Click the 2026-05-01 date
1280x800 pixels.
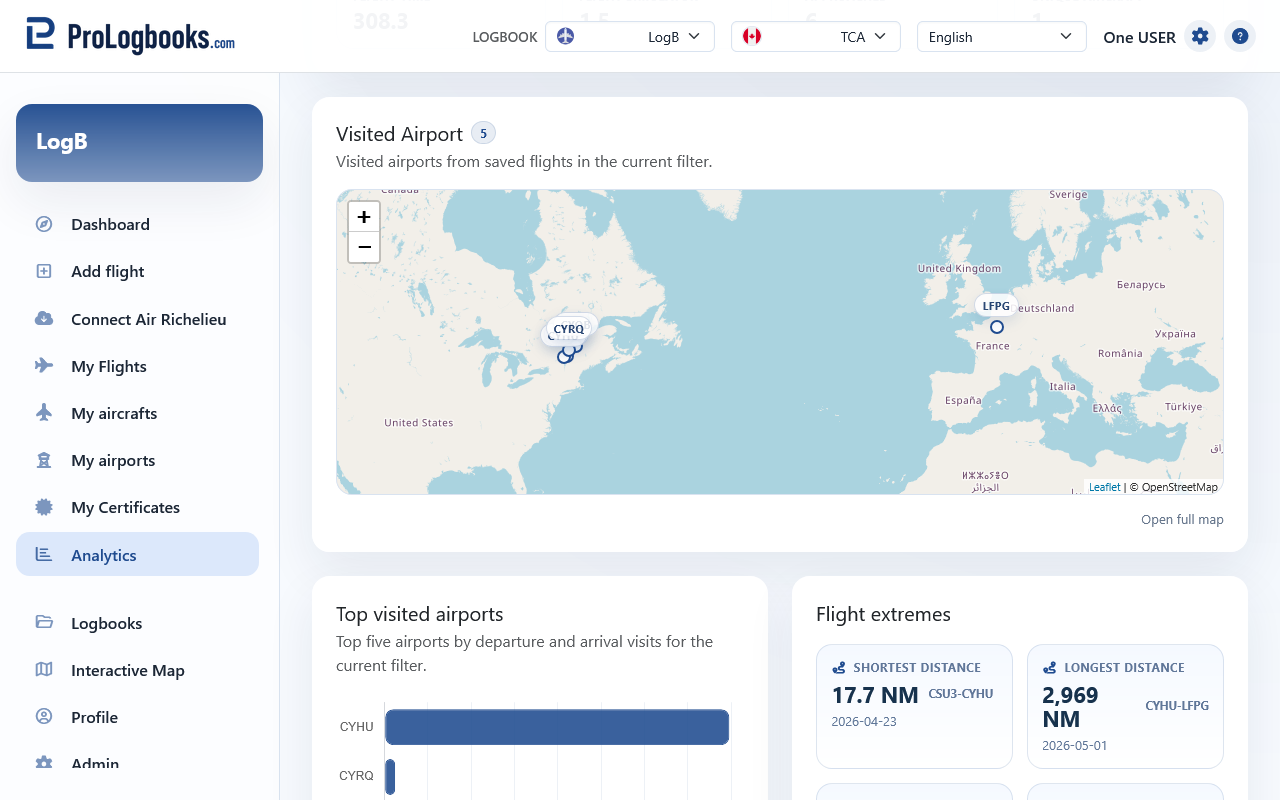[x=1075, y=746]
